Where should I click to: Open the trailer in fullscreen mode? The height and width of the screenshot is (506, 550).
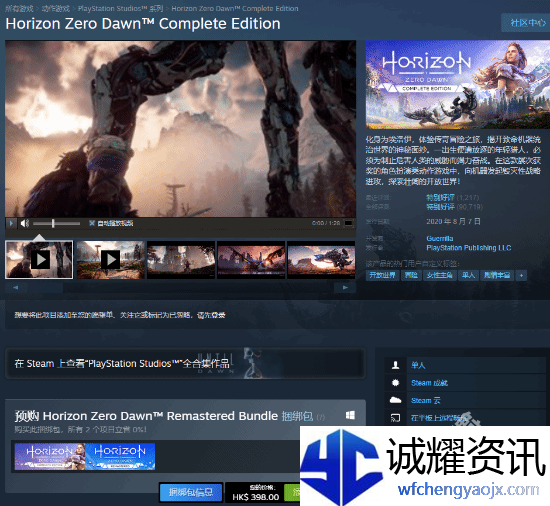(x=348, y=223)
